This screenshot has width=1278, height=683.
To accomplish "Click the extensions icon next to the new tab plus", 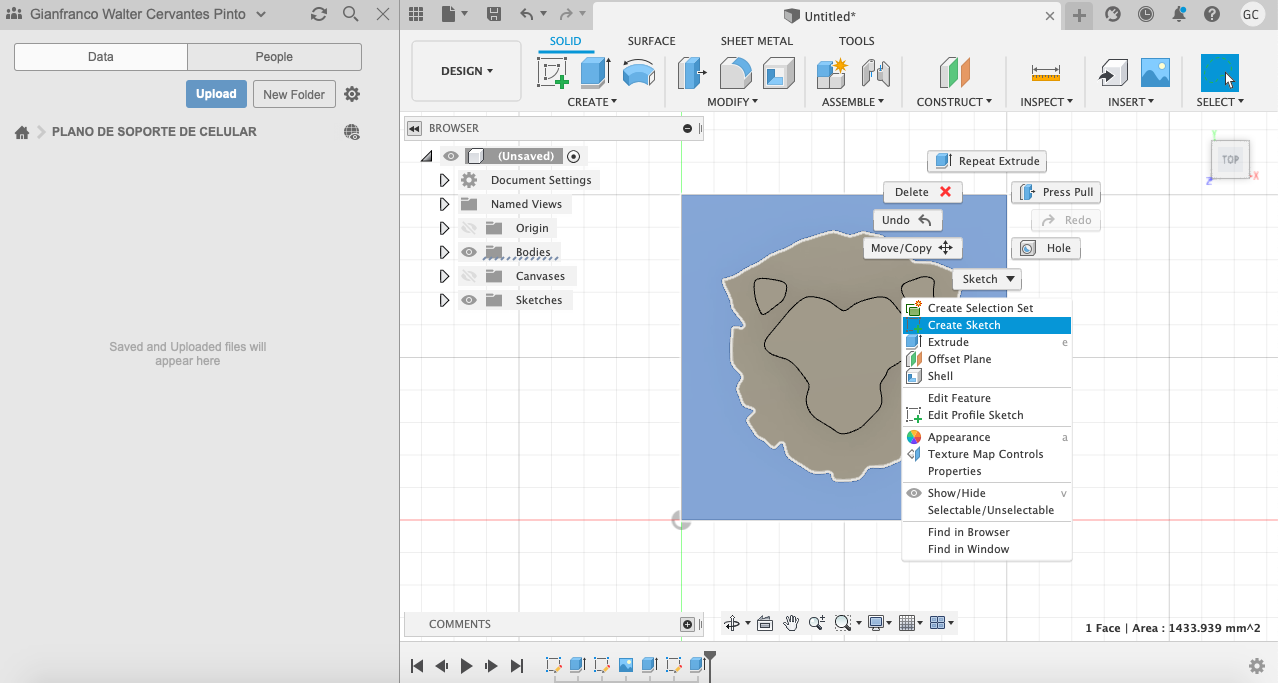I will pyautogui.click(x=1113, y=14).
